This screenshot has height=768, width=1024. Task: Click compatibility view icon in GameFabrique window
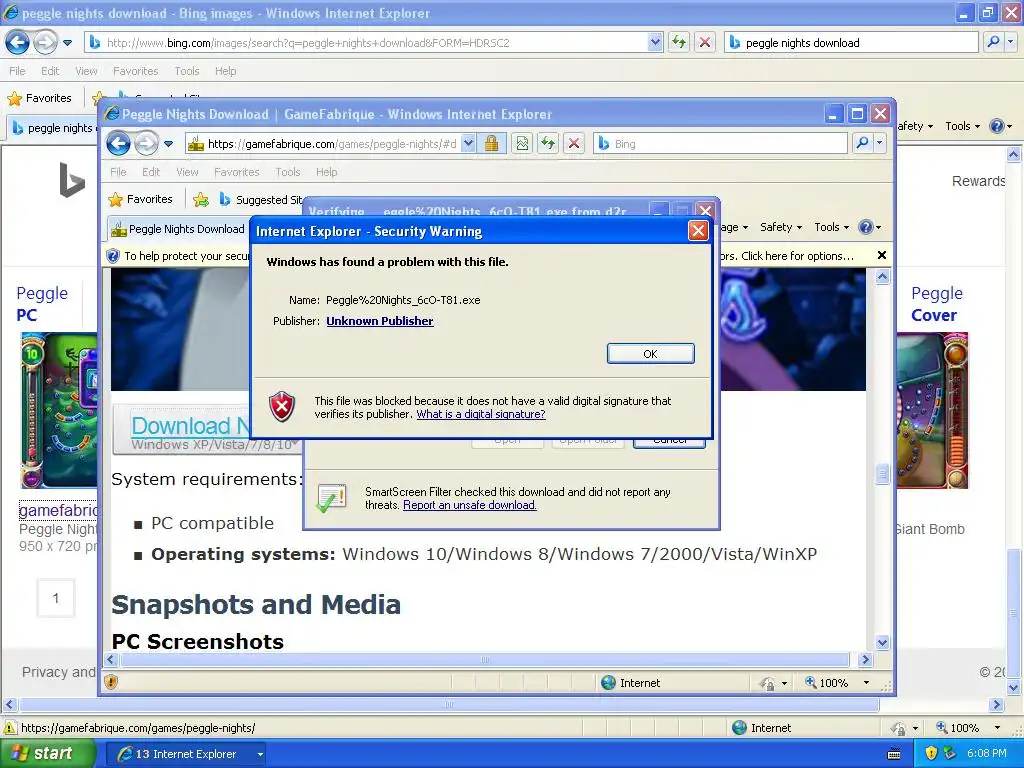pyautogui.click(x=522, y=144)
